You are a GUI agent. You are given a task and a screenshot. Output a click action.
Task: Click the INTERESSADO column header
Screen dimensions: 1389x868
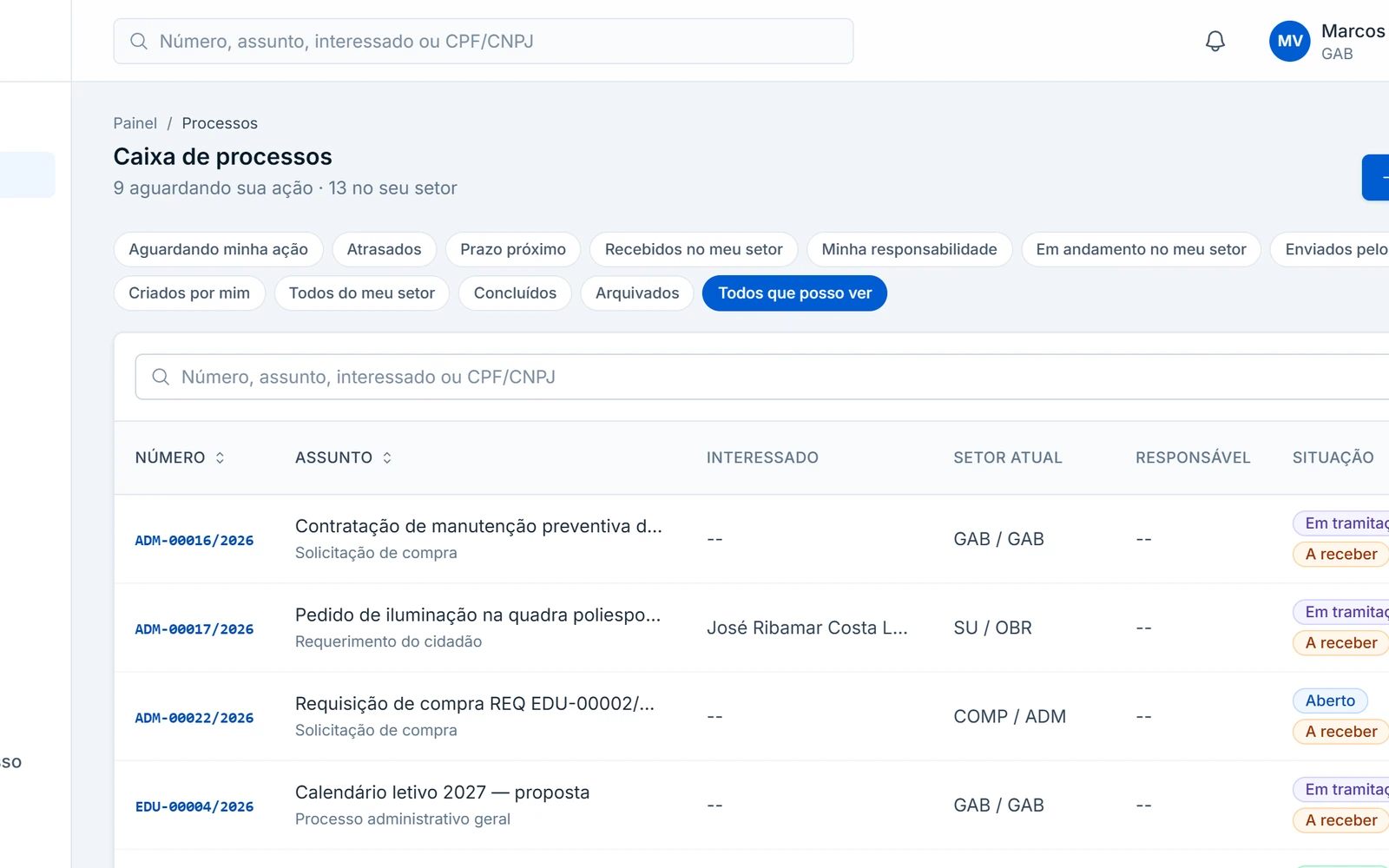pos(762,457)
